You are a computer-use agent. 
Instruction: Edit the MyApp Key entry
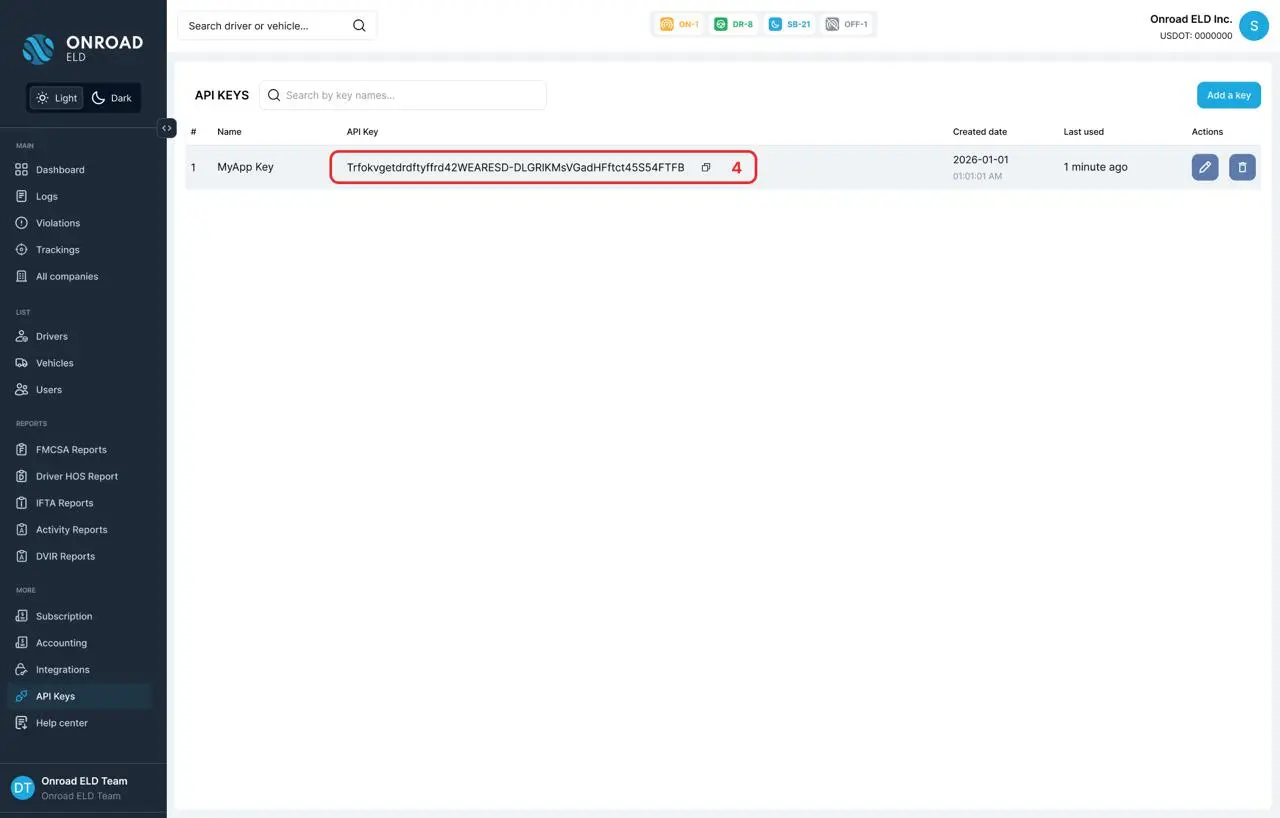[1205, 167]
